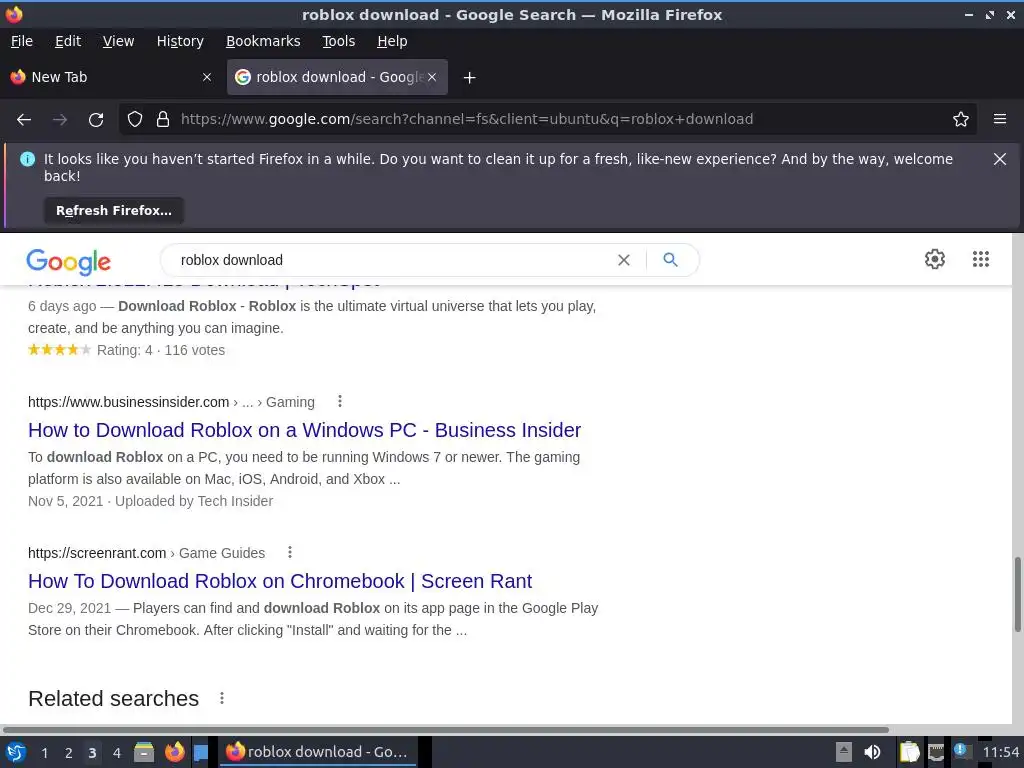Open Related searches more options

[222, 698]
